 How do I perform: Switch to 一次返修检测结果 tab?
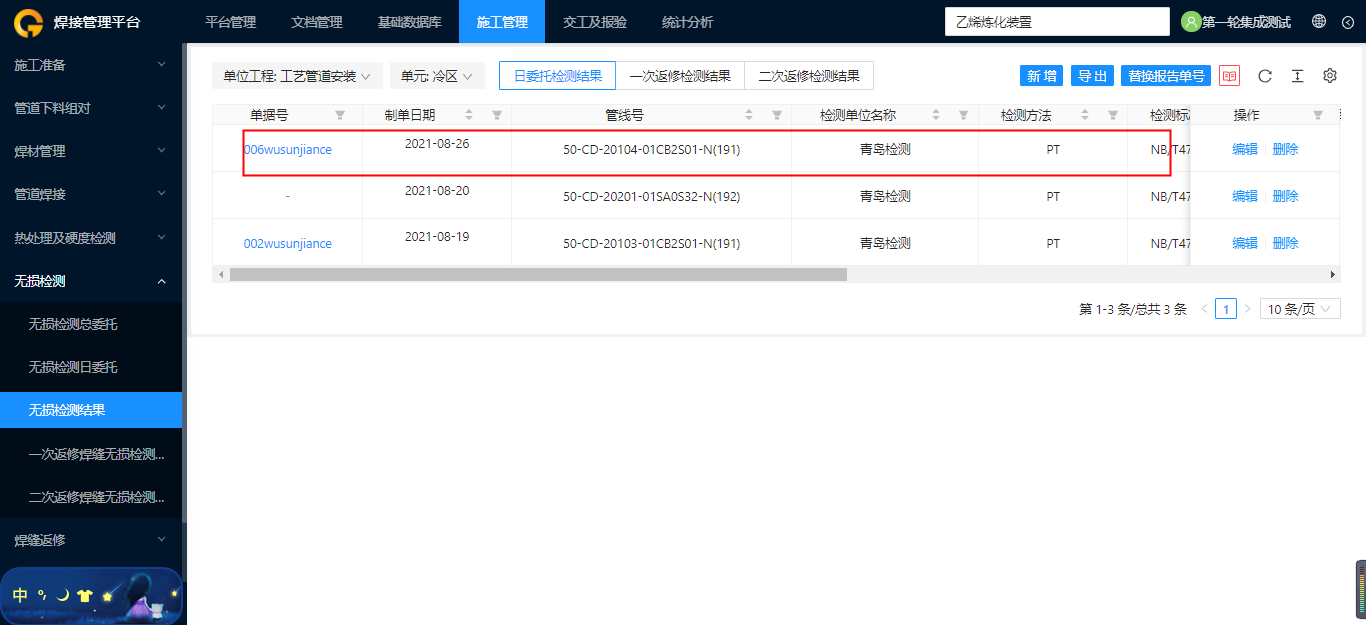[680, 76]
